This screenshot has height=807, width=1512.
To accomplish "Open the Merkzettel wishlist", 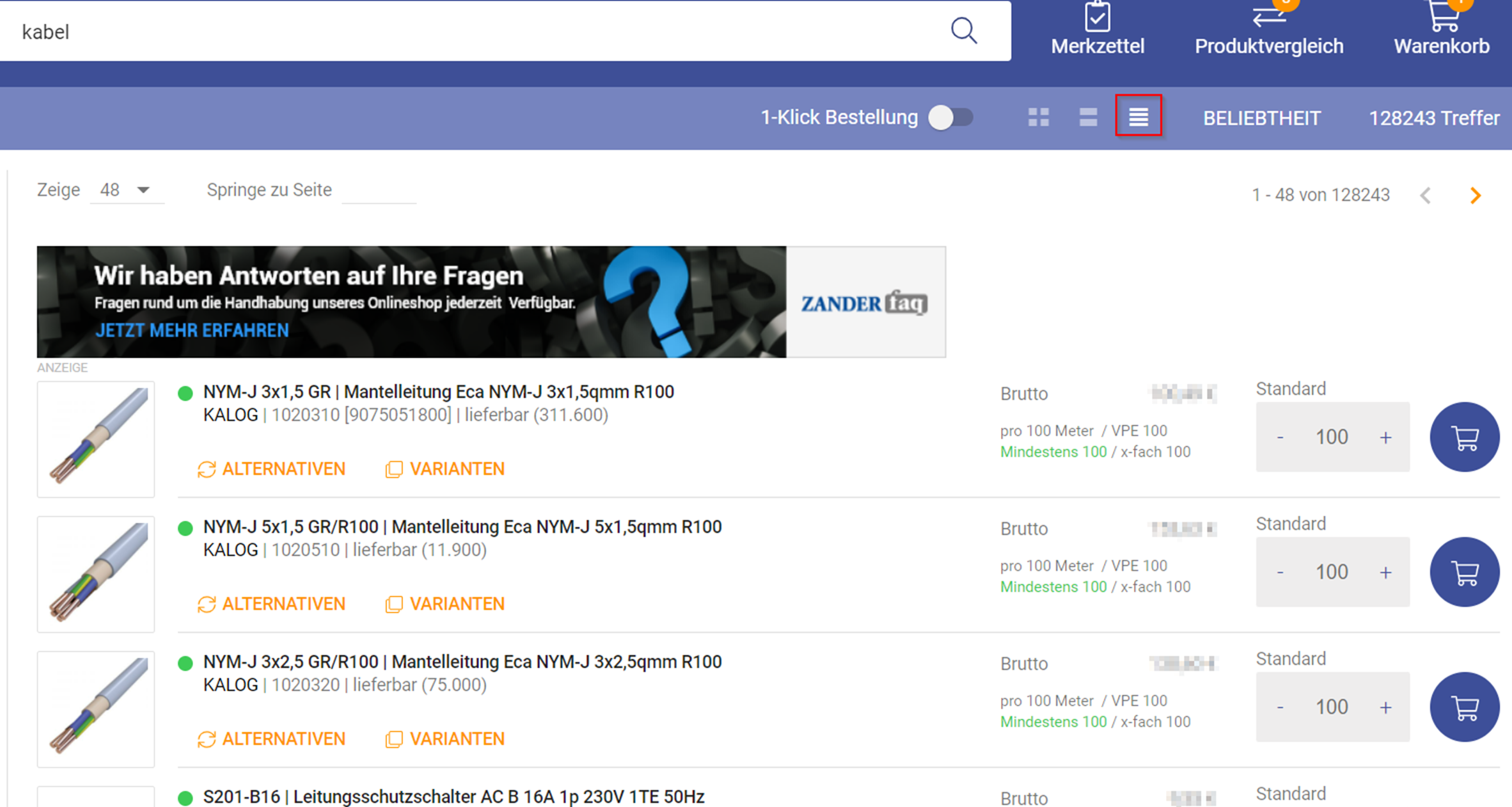I will pyautogui.click(x=1098, y=29).
